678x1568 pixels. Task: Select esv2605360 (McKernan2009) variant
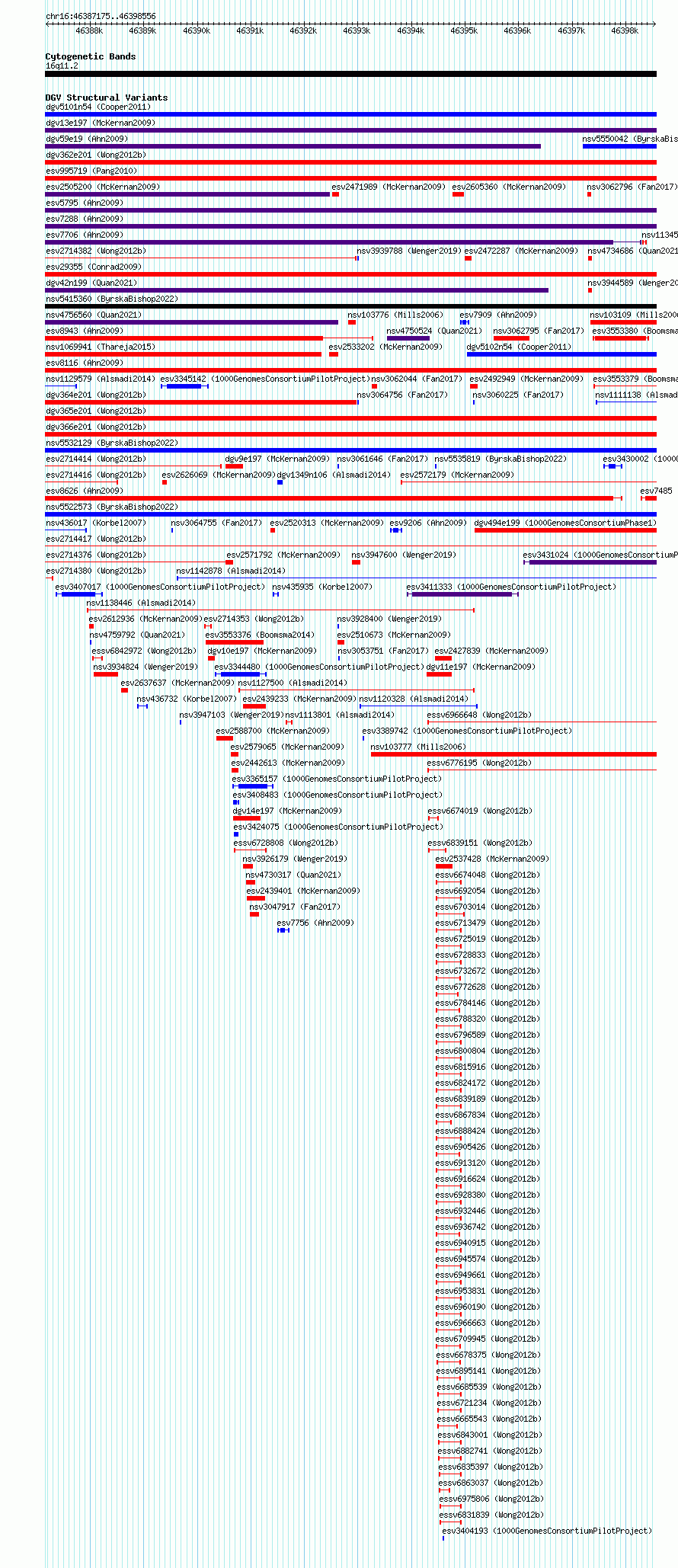point(509,187)
